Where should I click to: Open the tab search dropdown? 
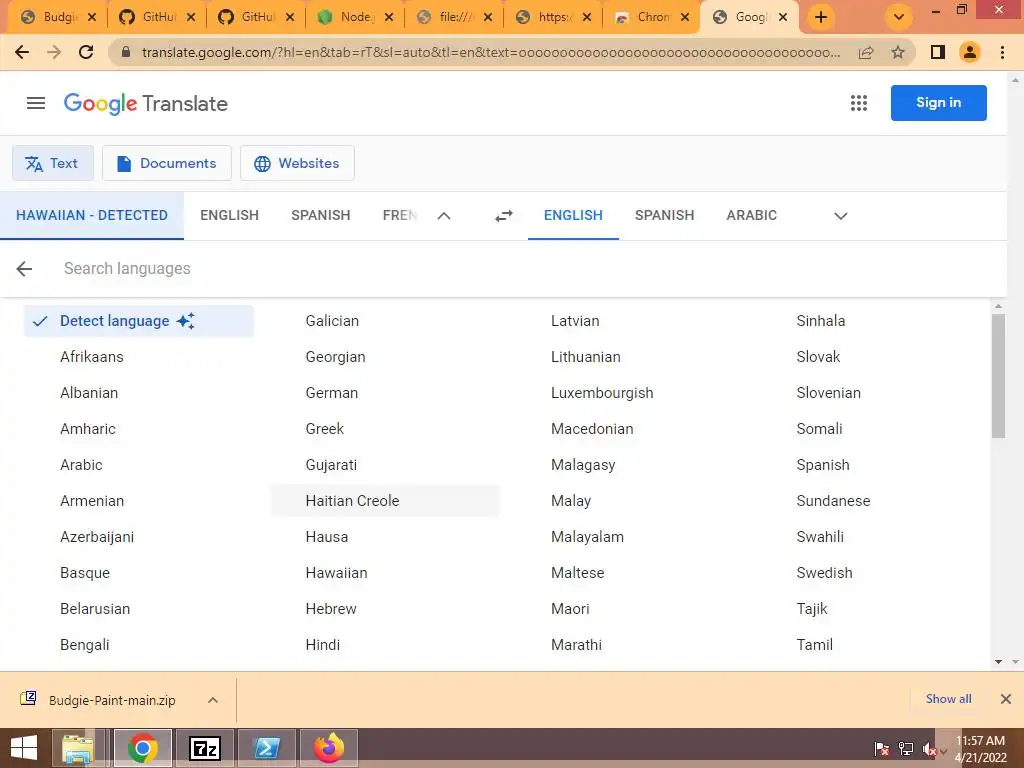tap(899, 18)
